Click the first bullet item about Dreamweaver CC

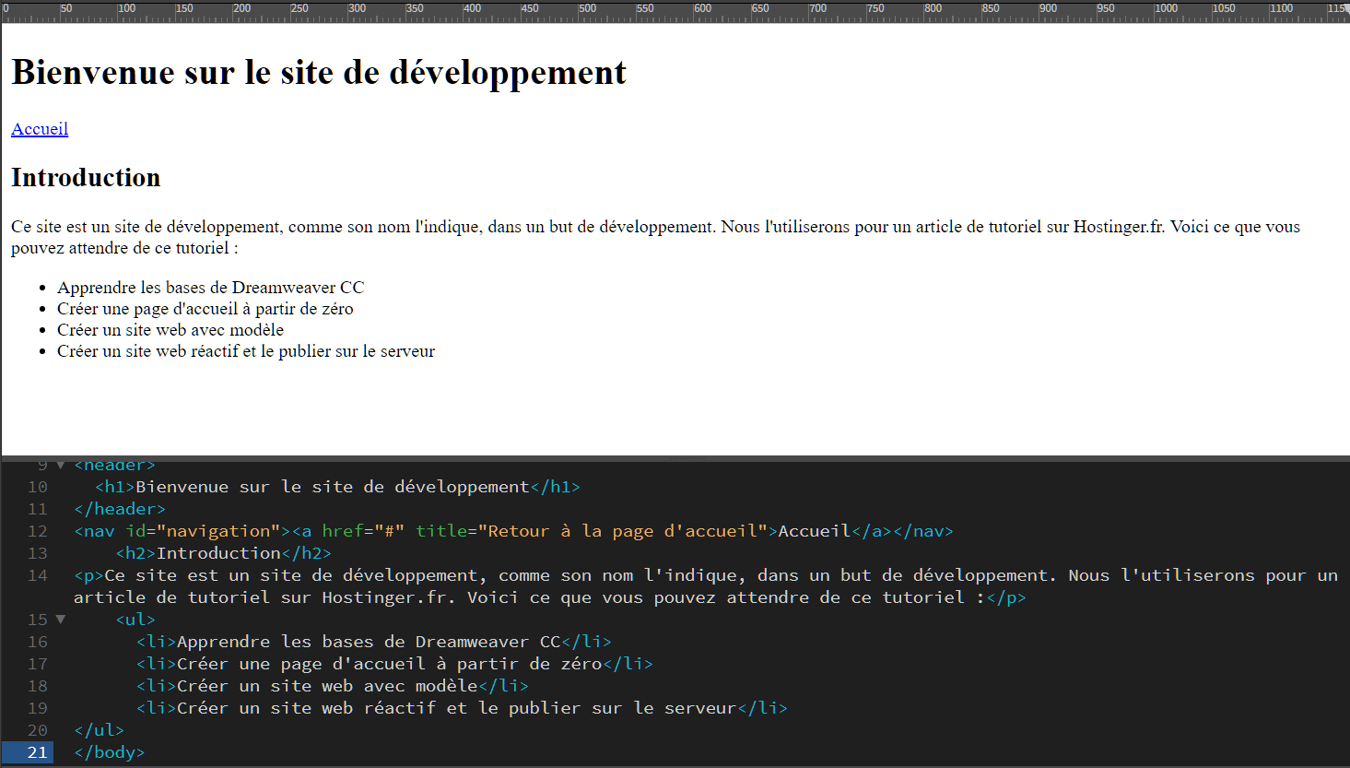click(x=210, y=287)
